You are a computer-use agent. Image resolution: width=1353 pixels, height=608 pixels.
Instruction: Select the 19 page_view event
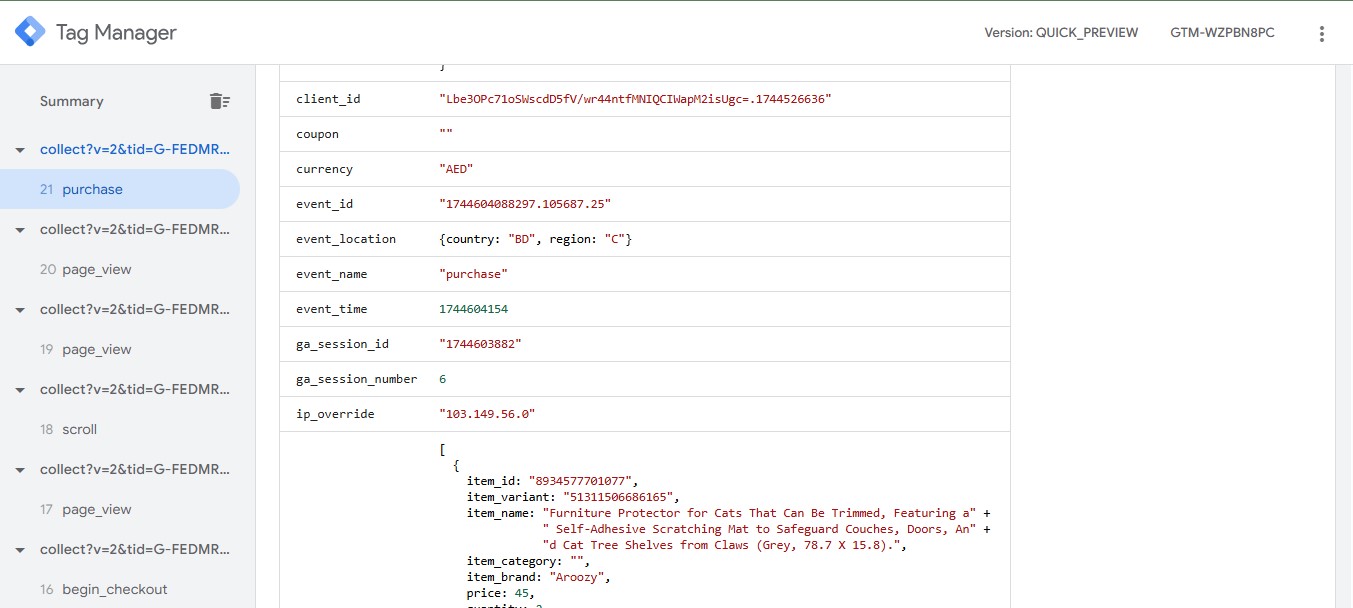tap(96, 349)
